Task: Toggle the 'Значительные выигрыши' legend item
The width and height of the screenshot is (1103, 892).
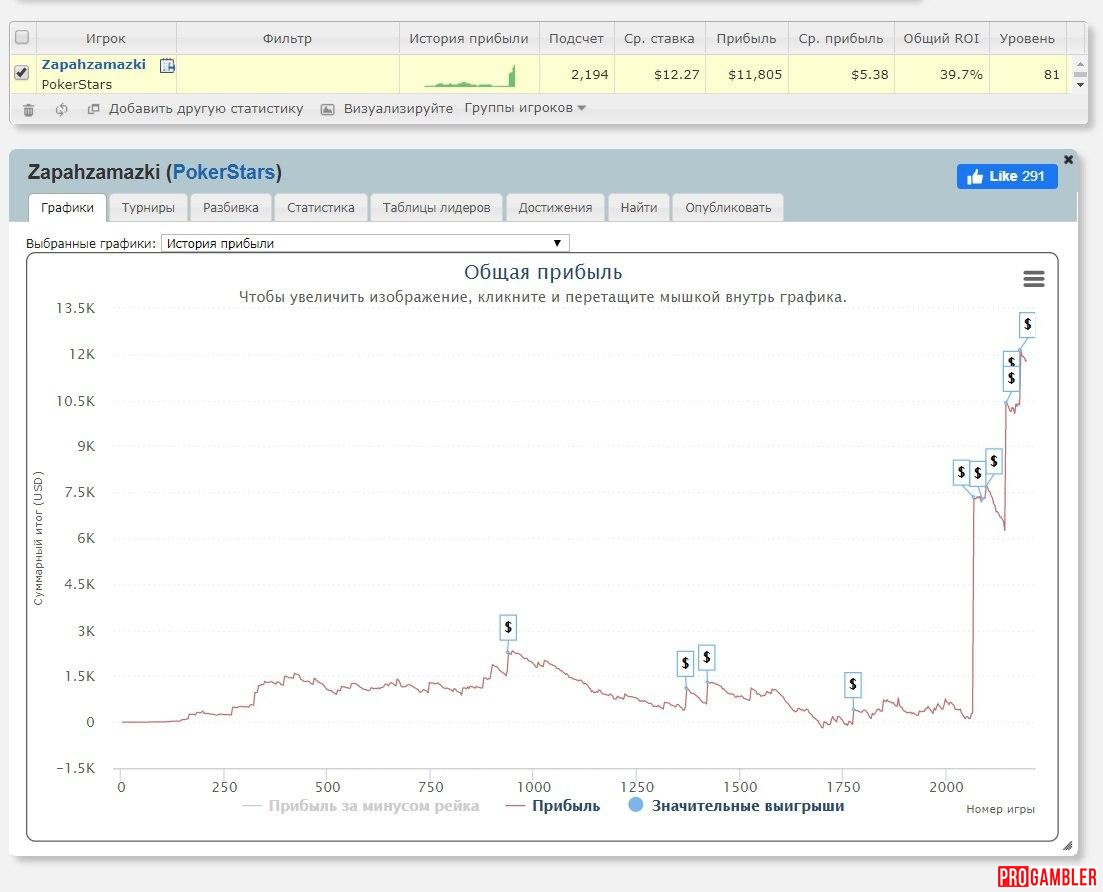Action: coord(736,806)
